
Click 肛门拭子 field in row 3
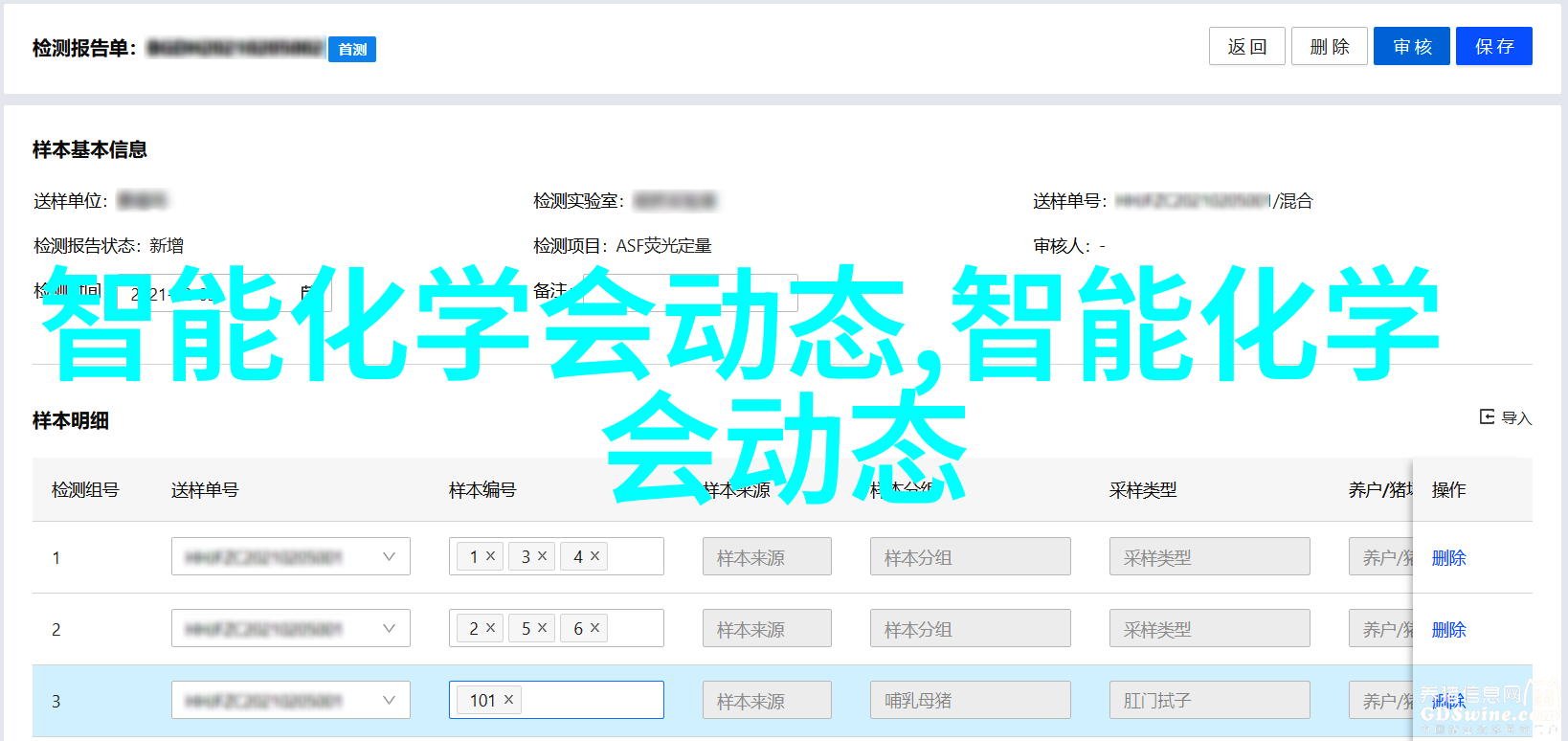click(x=1209, y=700)
